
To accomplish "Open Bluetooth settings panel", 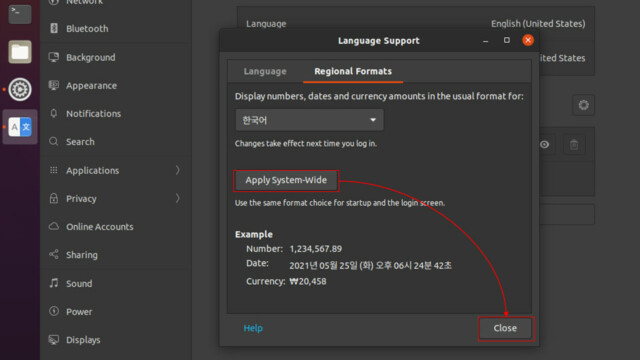I will [116, 28].
